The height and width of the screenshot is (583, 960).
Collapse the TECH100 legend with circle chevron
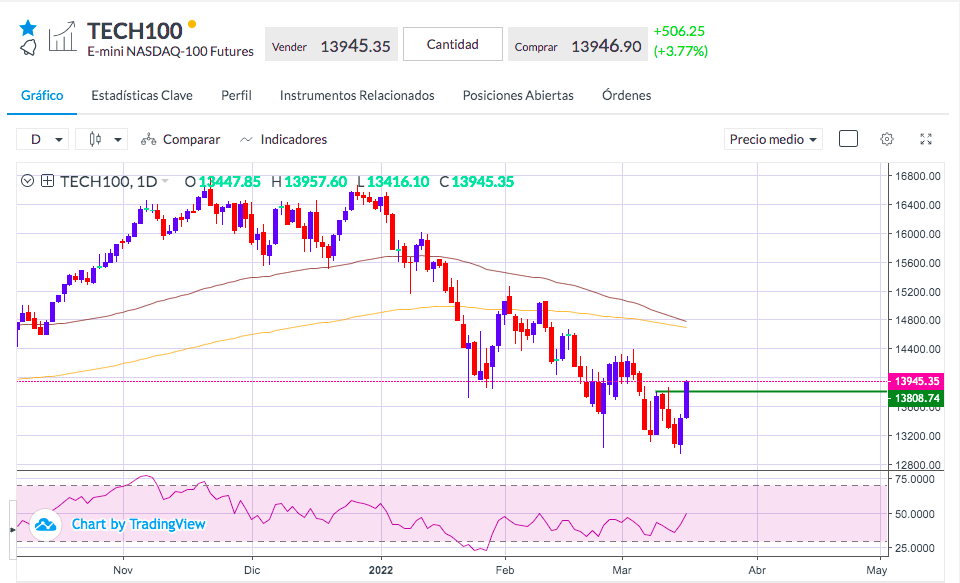[27, 181]
